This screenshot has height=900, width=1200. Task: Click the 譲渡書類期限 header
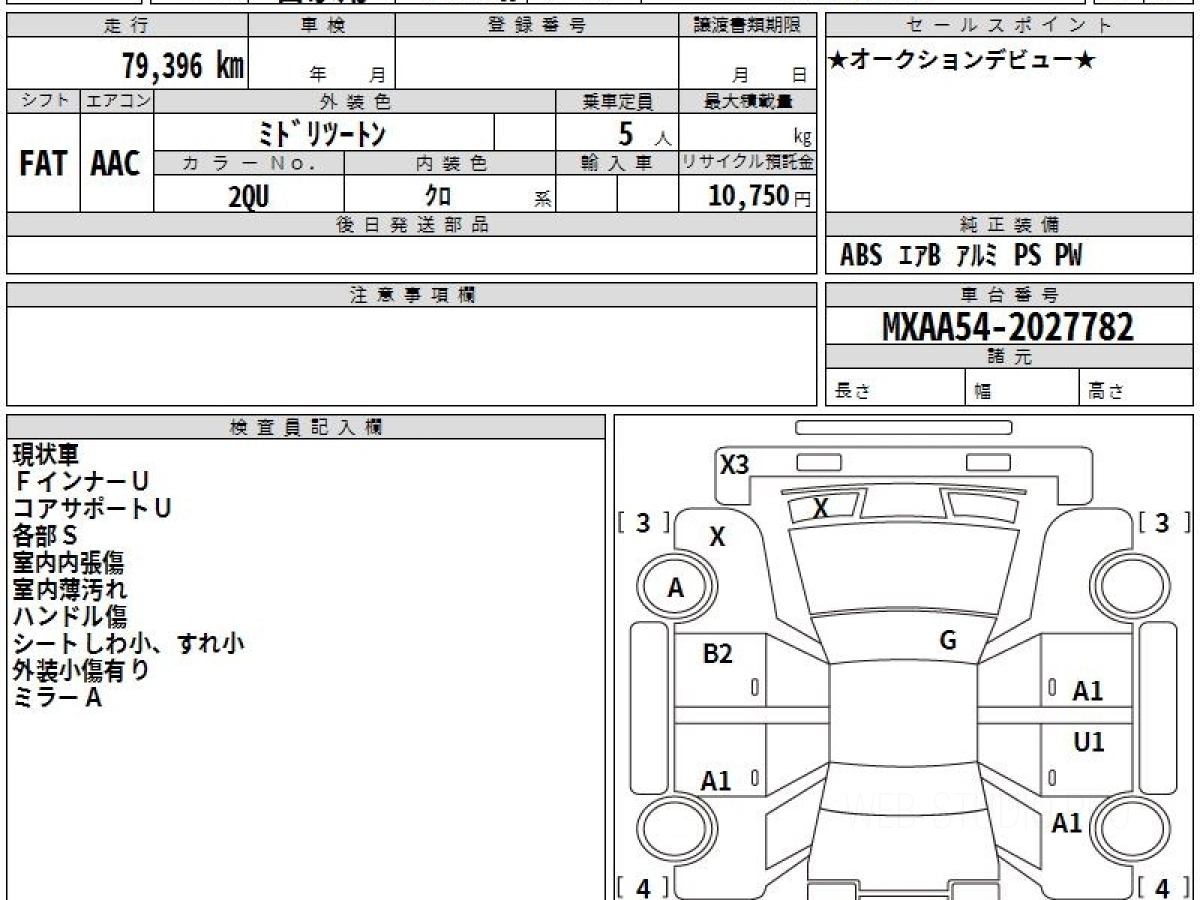(x=747, y=26)
